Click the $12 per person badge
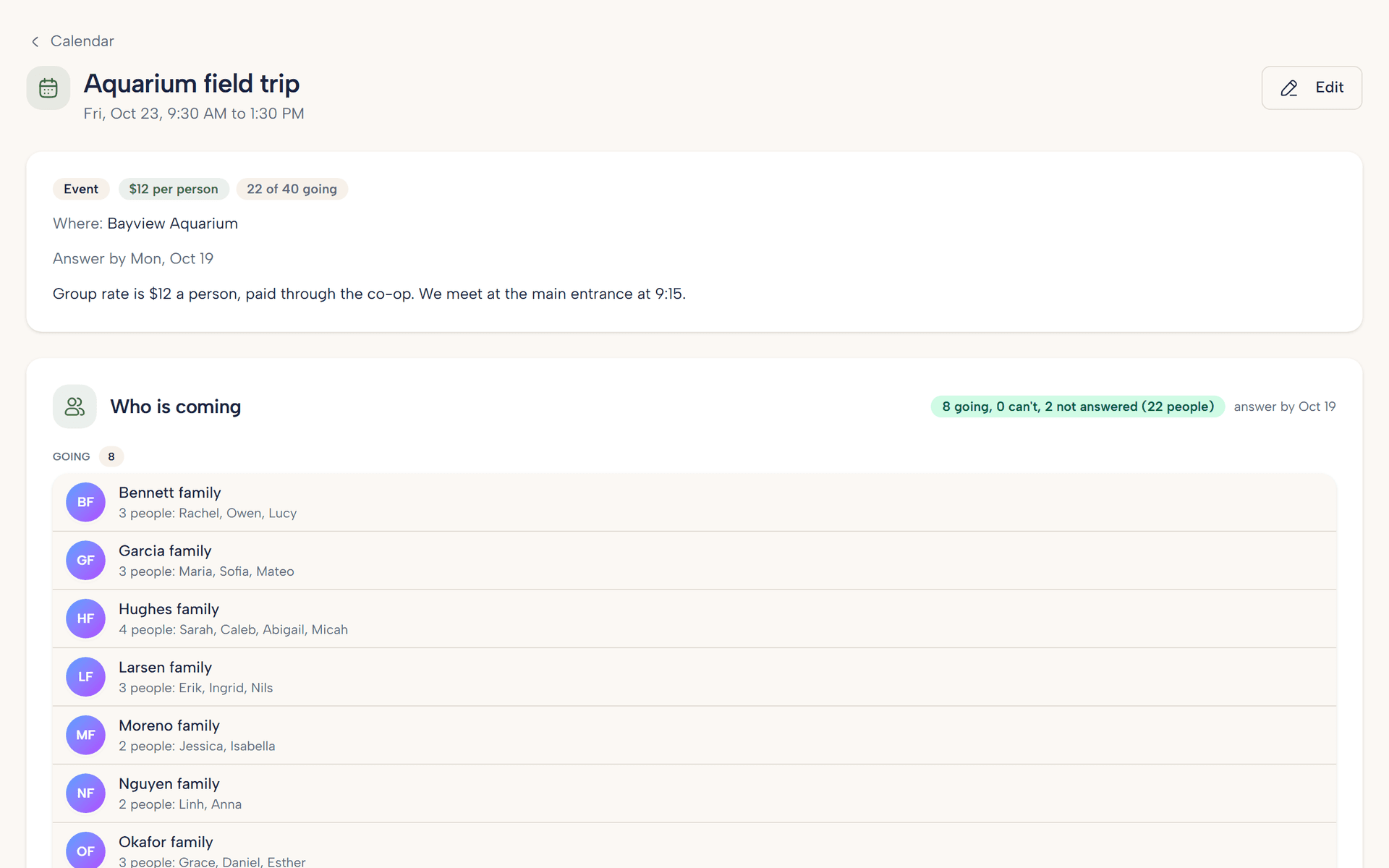This screenshot has height=868, width=1389. 174,189
